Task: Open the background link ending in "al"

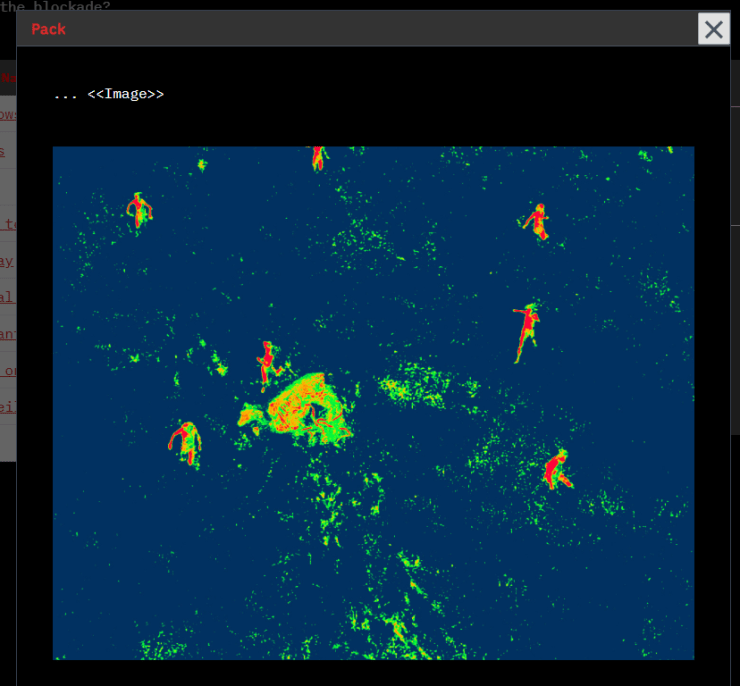Action: (x=7, y=297)
